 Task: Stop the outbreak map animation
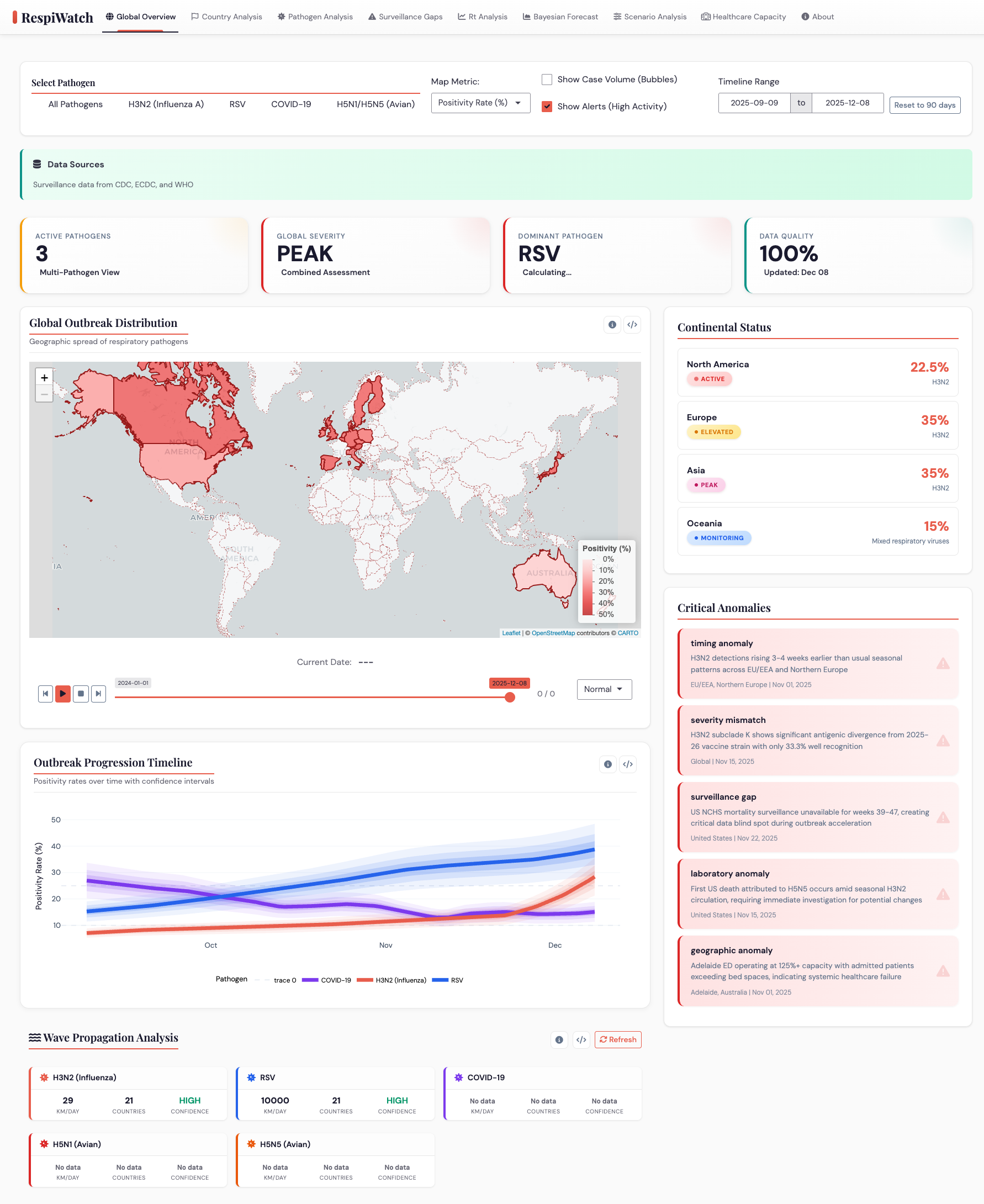[81, 693]
